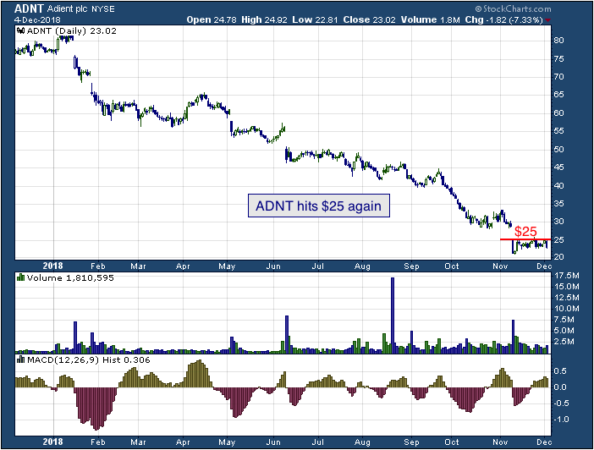Select the ADNT (Daily) 23.02 legend

coord(71,31)
